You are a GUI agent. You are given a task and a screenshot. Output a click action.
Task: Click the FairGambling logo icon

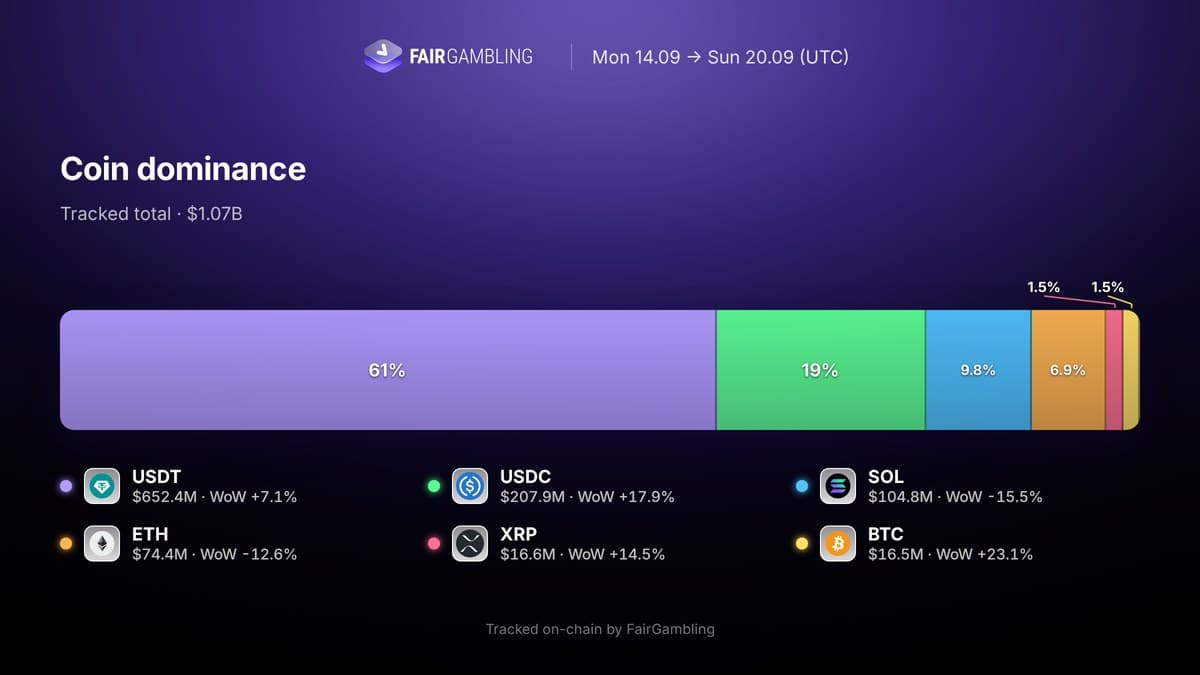383,56
